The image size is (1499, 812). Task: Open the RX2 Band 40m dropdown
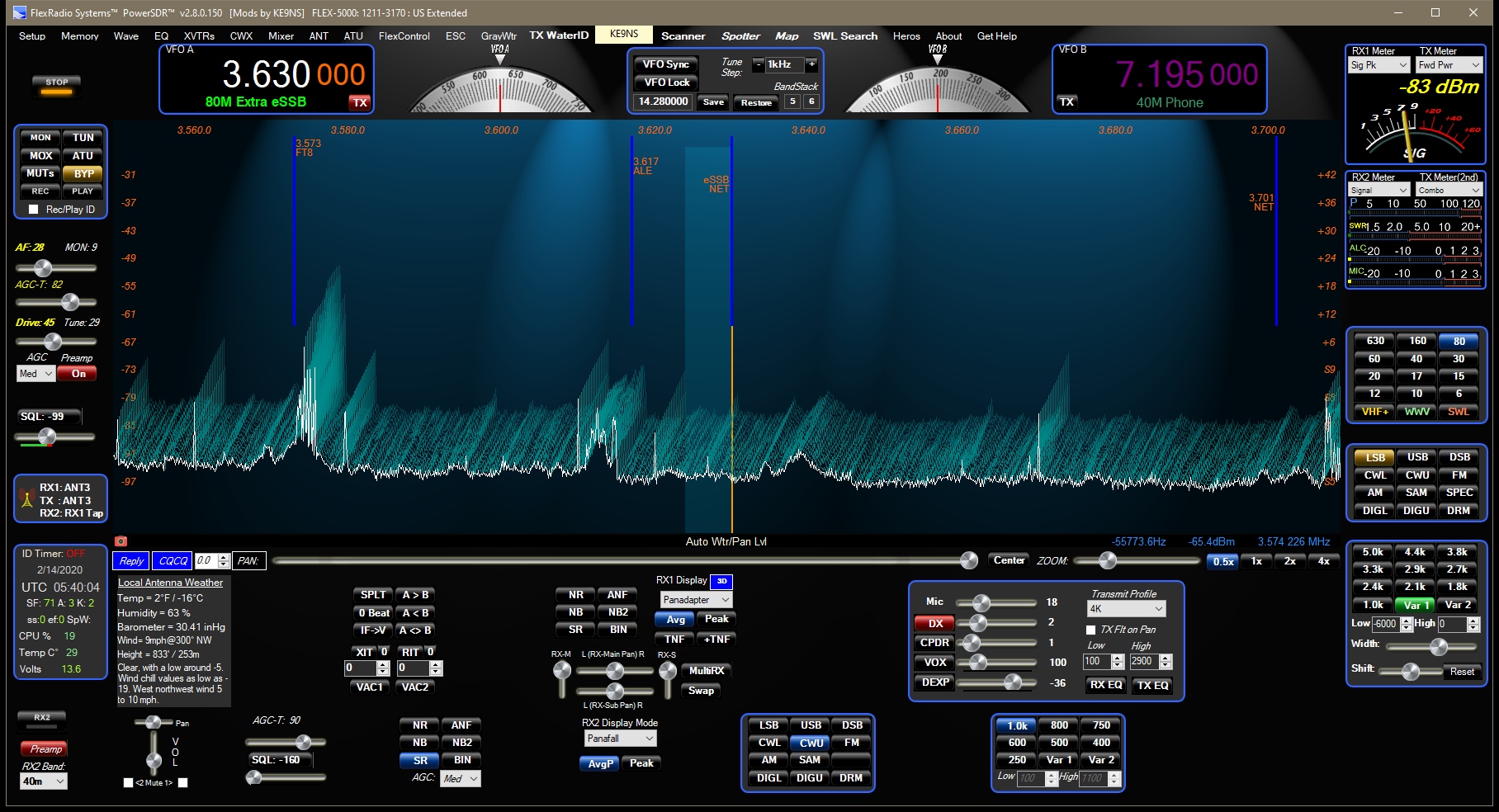44,781
